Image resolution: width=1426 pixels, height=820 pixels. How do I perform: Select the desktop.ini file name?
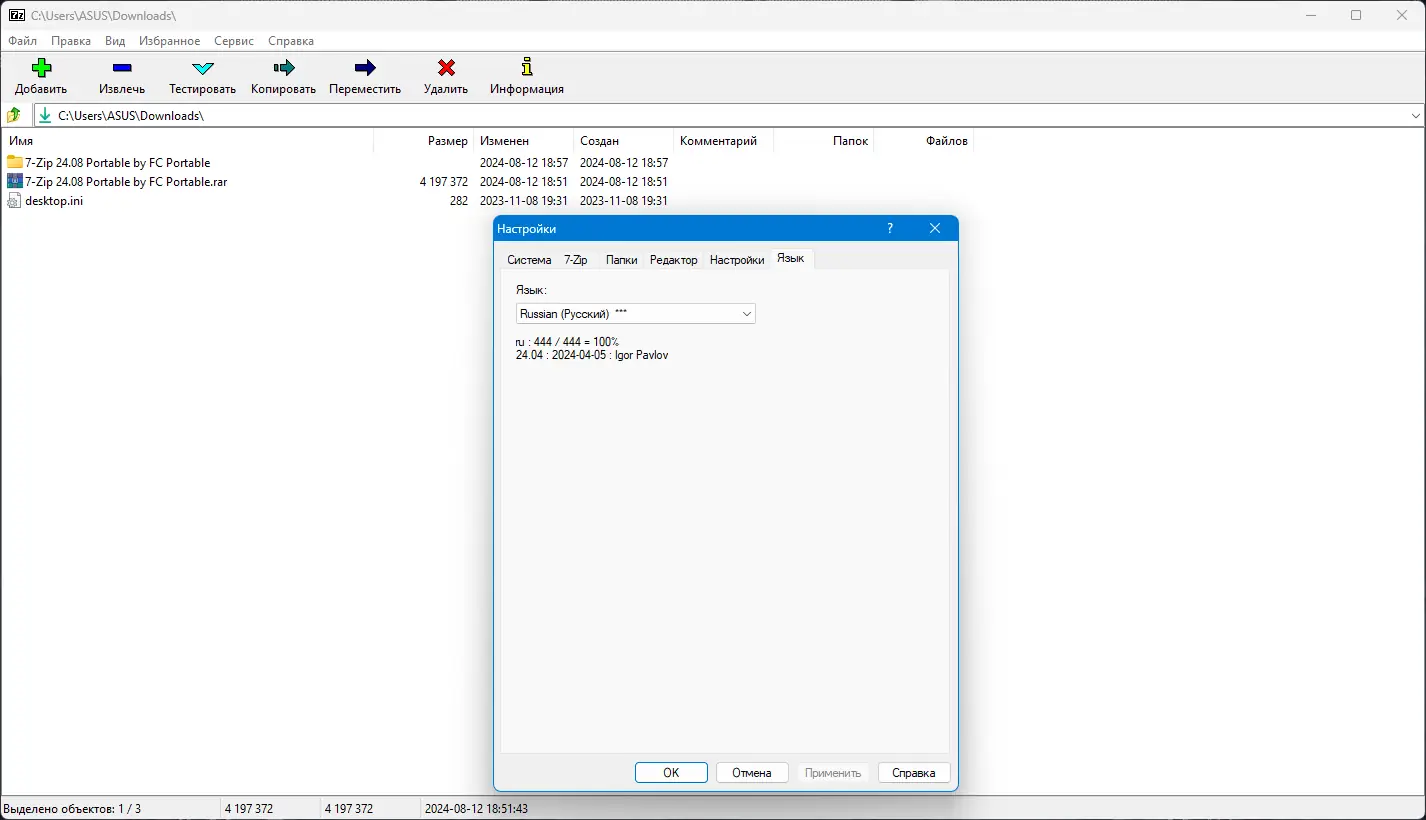point(54,200)
